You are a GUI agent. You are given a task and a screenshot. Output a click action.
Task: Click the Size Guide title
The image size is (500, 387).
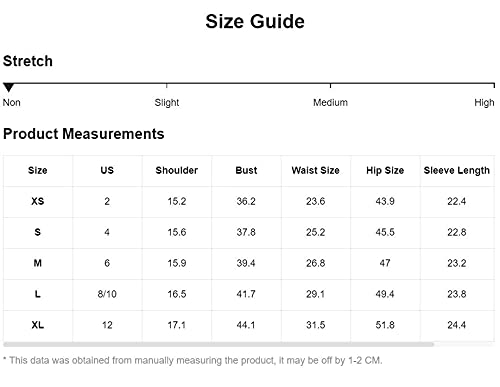(x=255, y=22)
